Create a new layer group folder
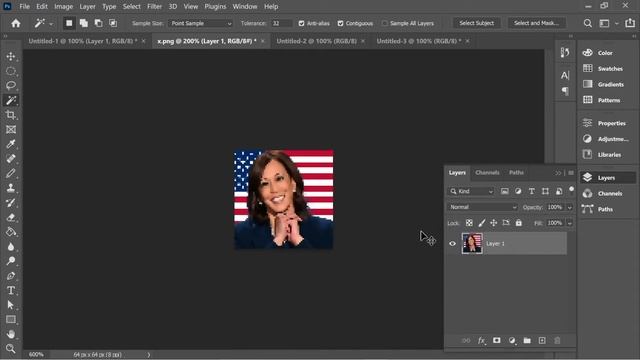640x360 pixels. (527, 340)
